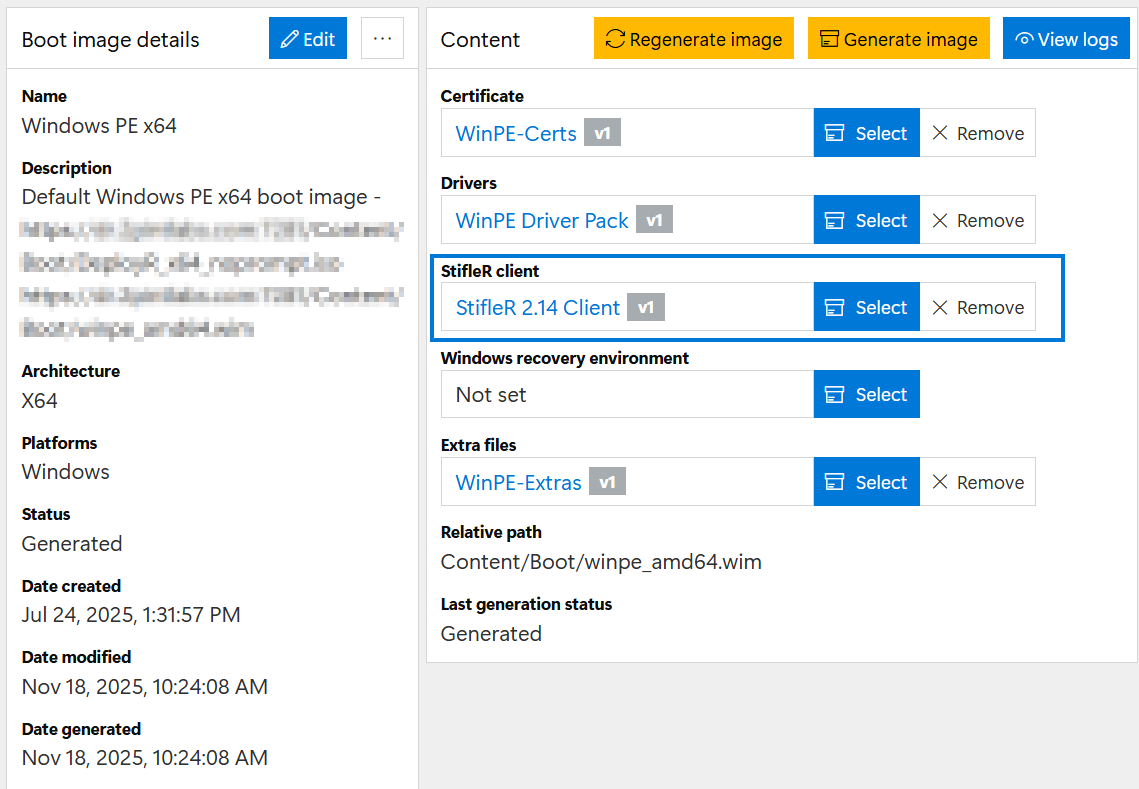The height and width of the screenshot is (789, 1139).
Task: Click Select next to WinPE Driver Pack
Action: tap(867, 220)
